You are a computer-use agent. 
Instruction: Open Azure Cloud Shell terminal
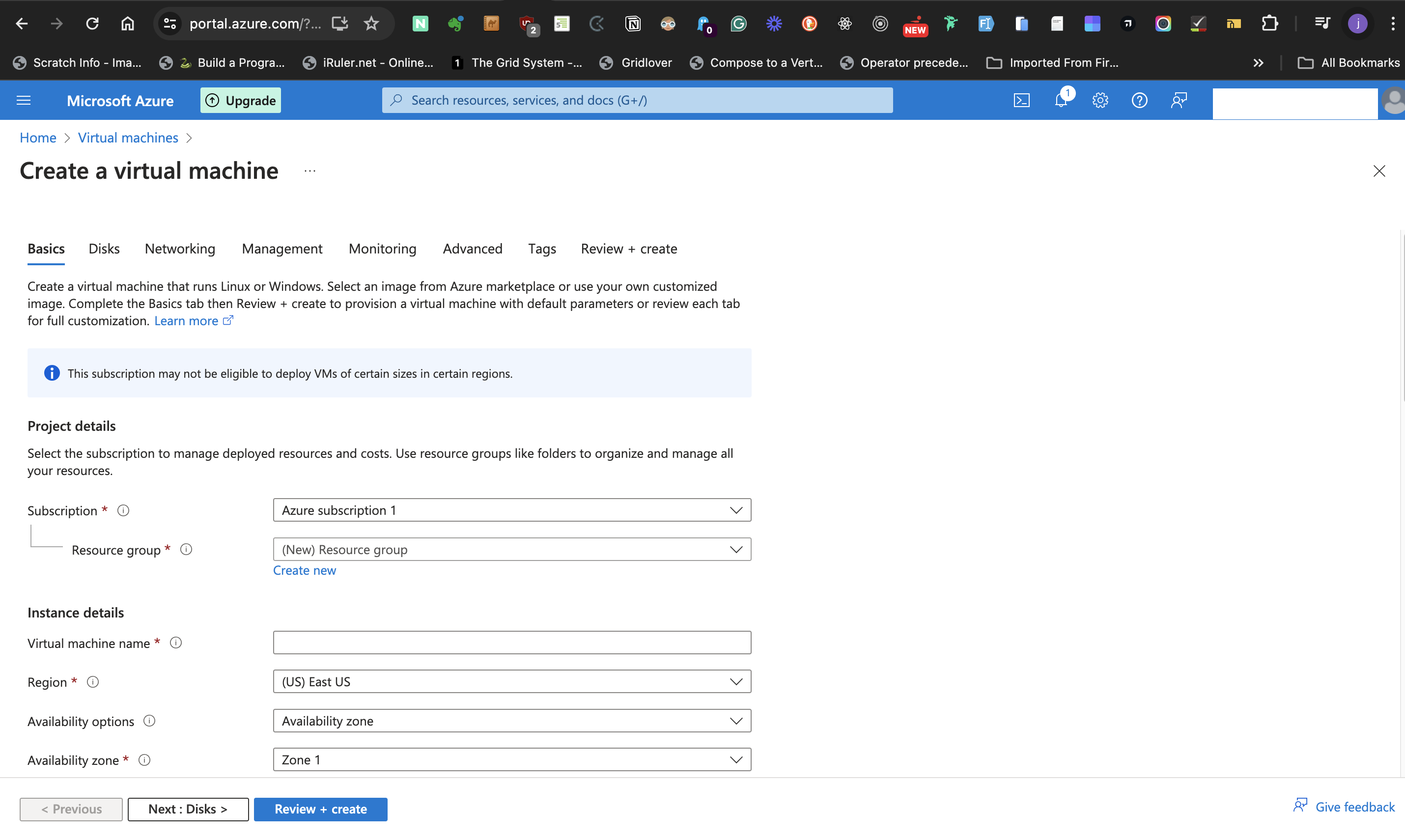pos(1022,100)
